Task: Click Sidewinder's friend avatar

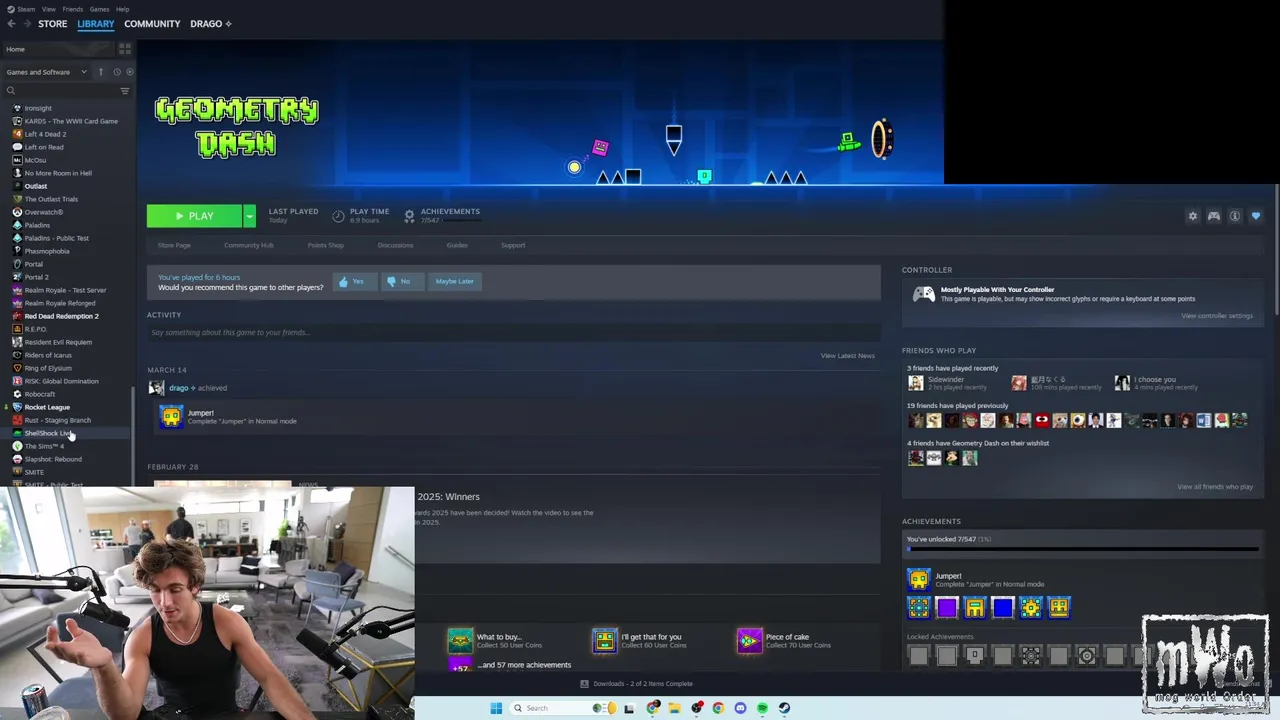Action: click(915, 383)
